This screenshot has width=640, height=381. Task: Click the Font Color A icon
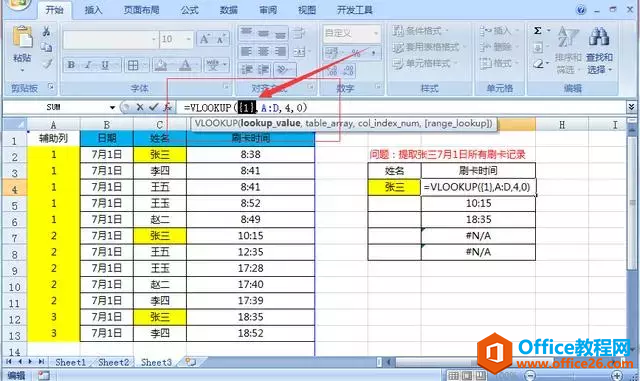[185, 65]
